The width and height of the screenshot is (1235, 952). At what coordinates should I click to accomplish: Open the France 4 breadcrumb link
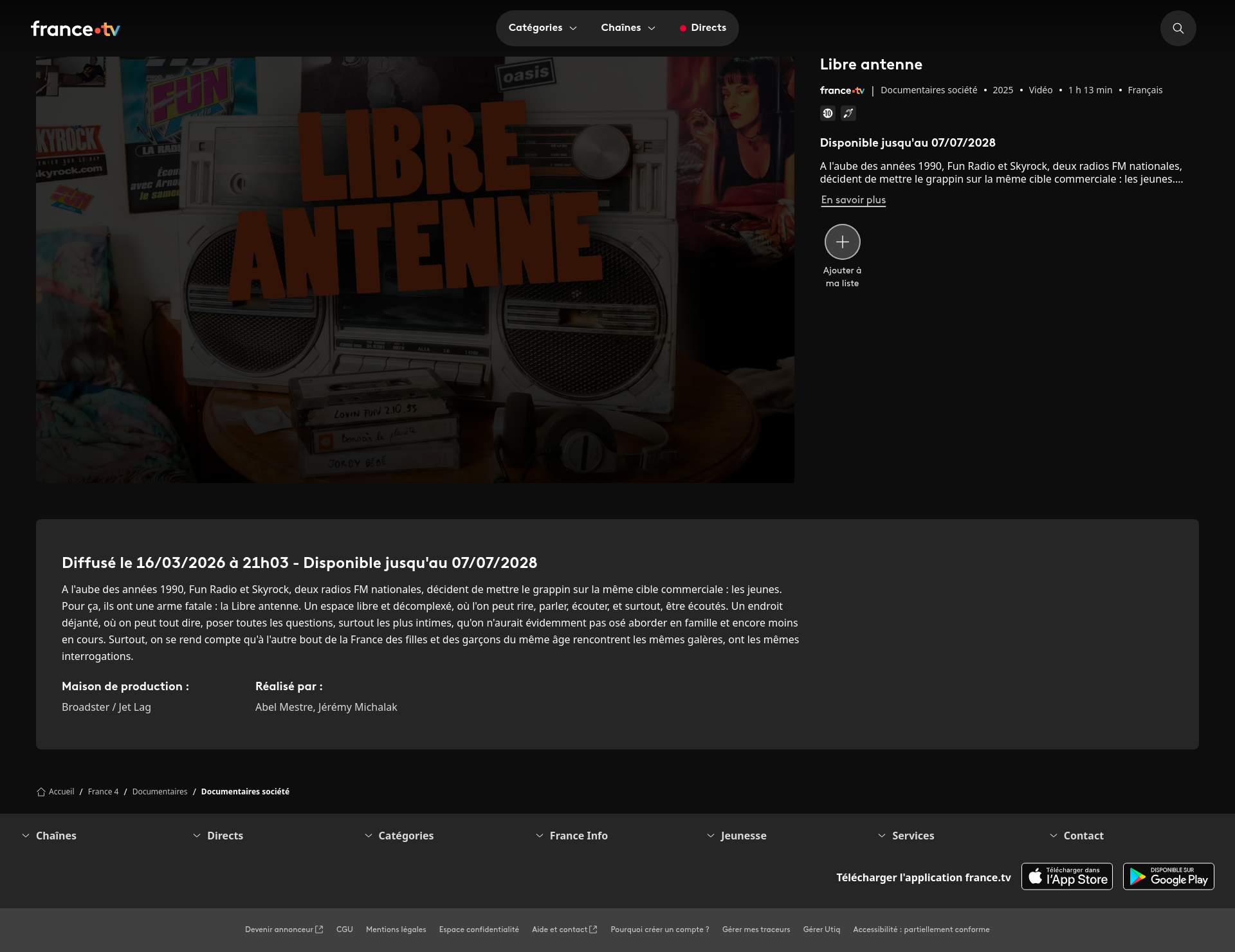[103, 792]
